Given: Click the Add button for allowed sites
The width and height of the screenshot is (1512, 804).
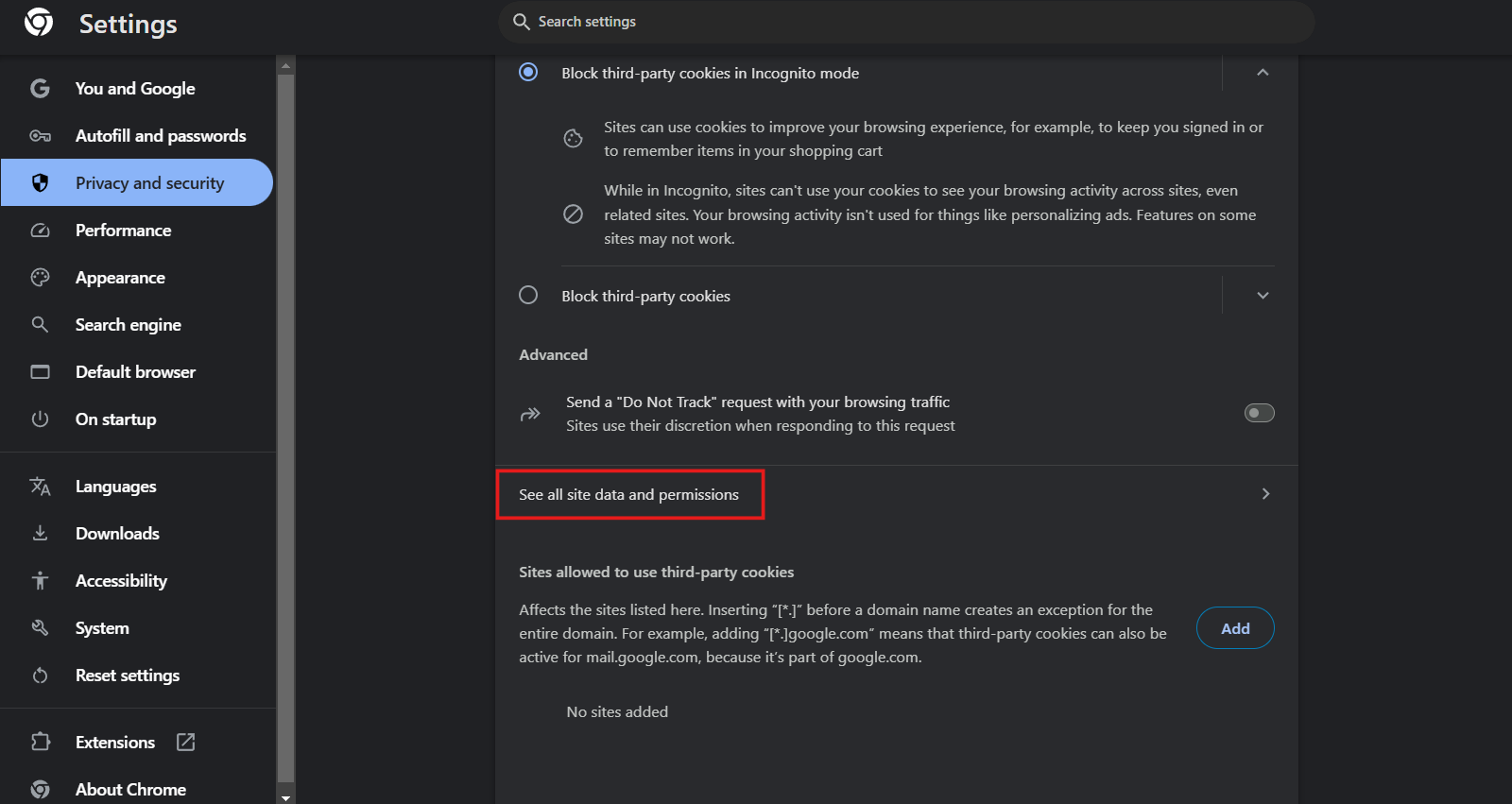Looking at the screenshot, I should coord(1234,628).
